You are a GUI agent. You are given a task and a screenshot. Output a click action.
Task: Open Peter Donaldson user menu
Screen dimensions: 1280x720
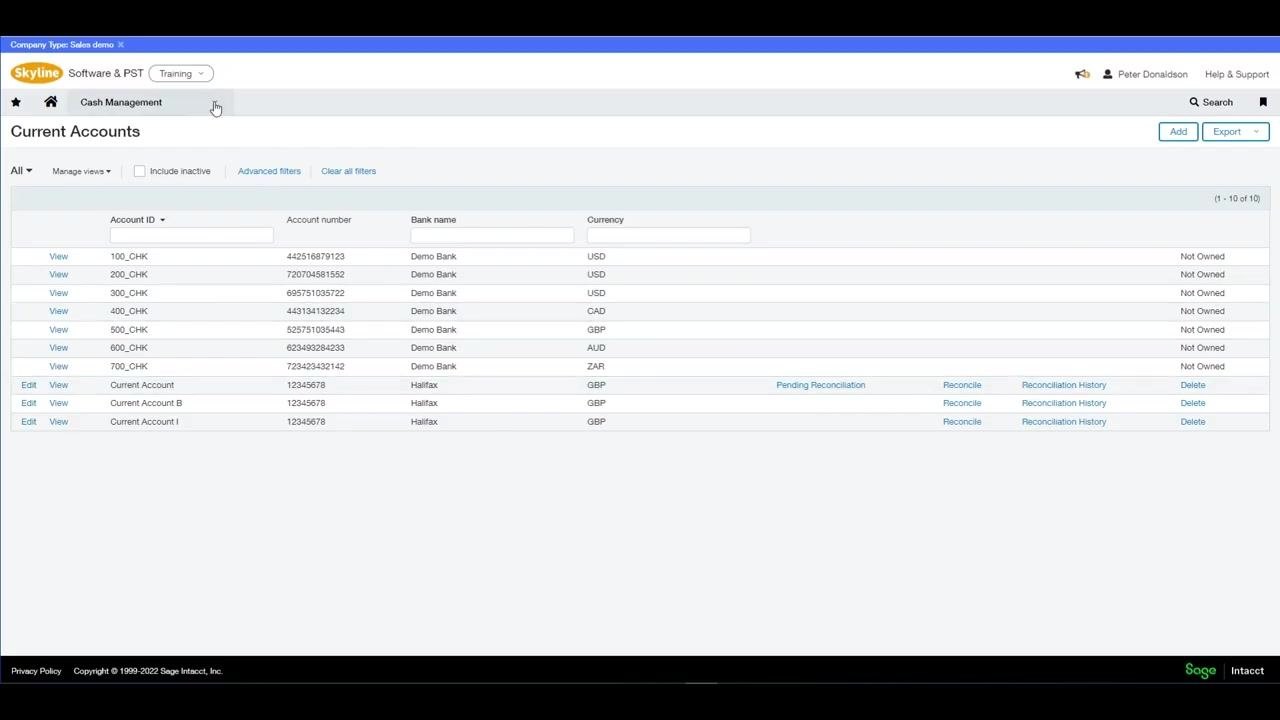1145,74
